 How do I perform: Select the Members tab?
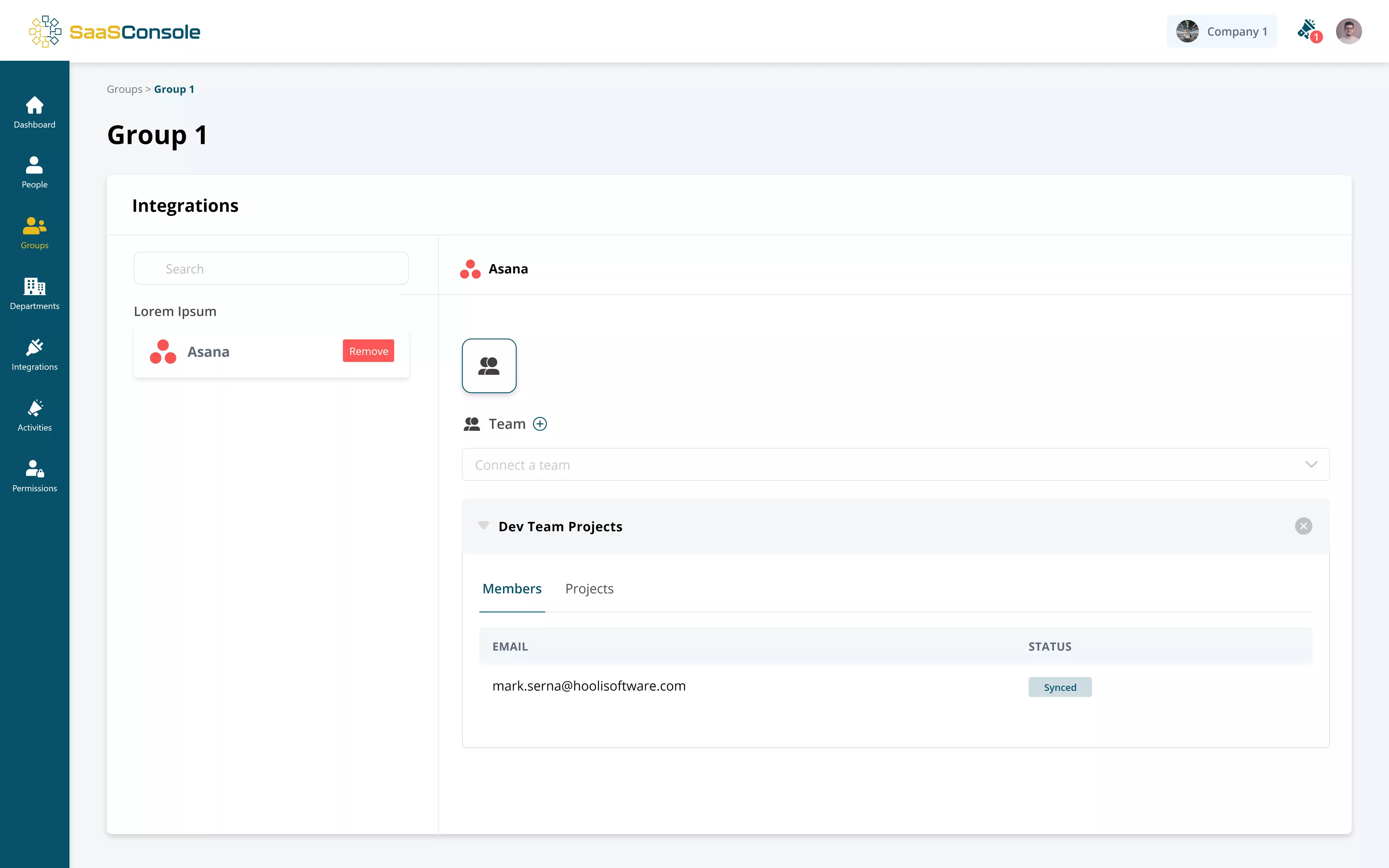coord(511,588)
